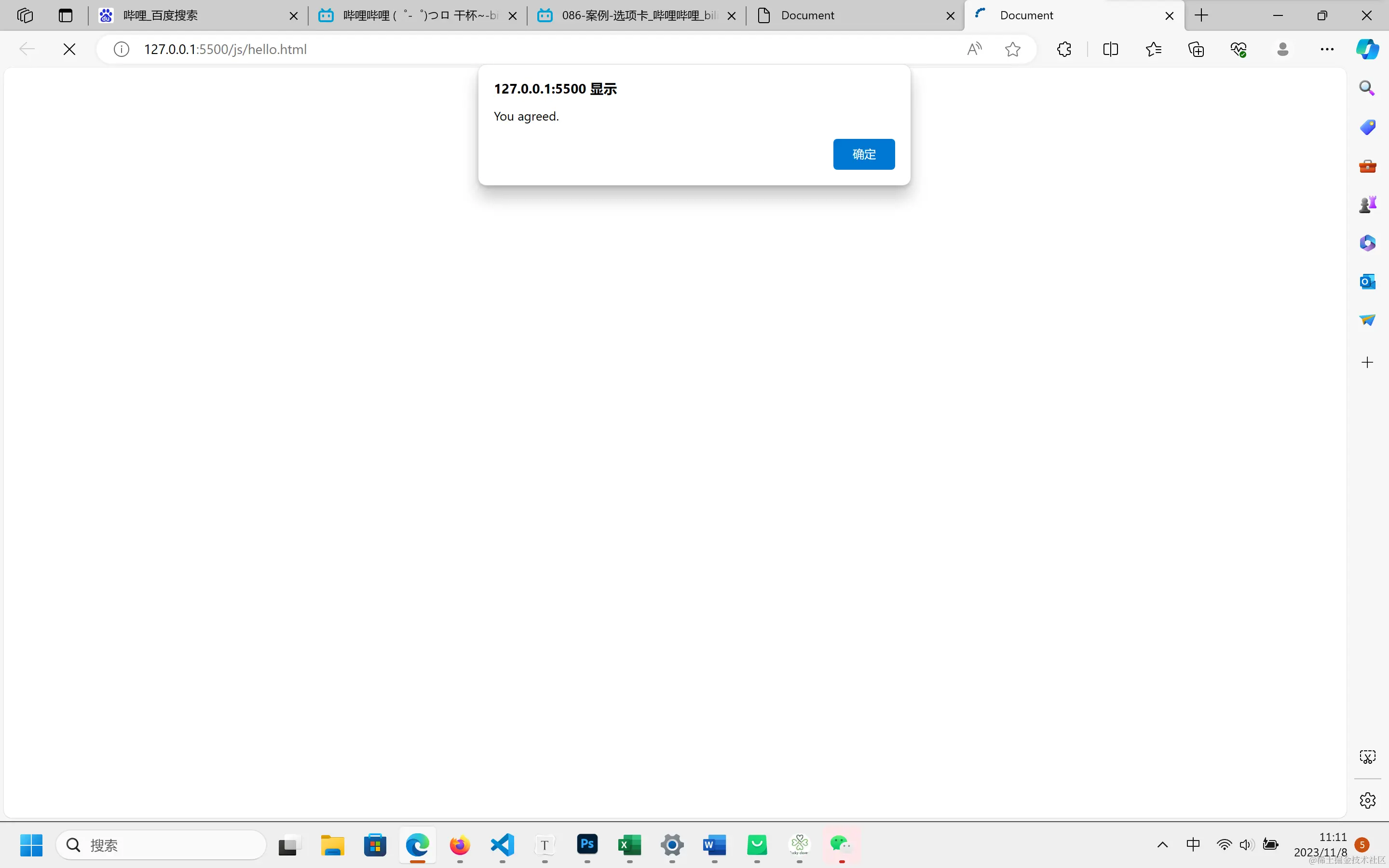The width and height of the screenshot is (1389, 868).
Task: Add page to favorites star
Action: point(1012,49)
